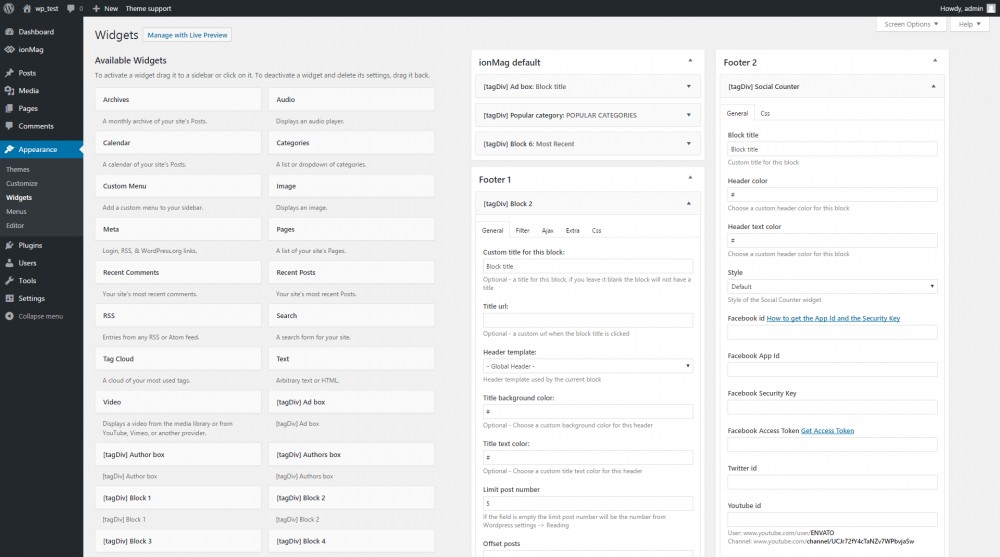The width and height of the screenshot is (1000, 557).
Task: Select General tab in Block 2
Action: point(492,230)
